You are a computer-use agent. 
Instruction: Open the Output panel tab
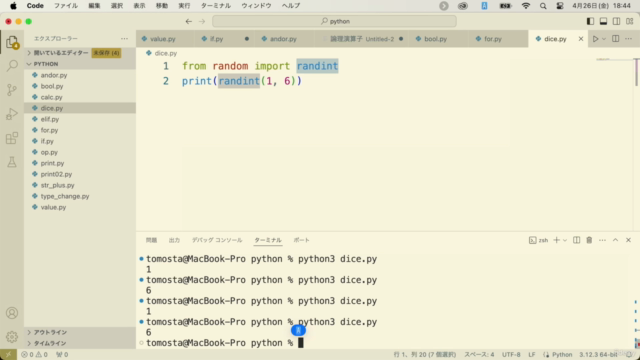[174, 240]
